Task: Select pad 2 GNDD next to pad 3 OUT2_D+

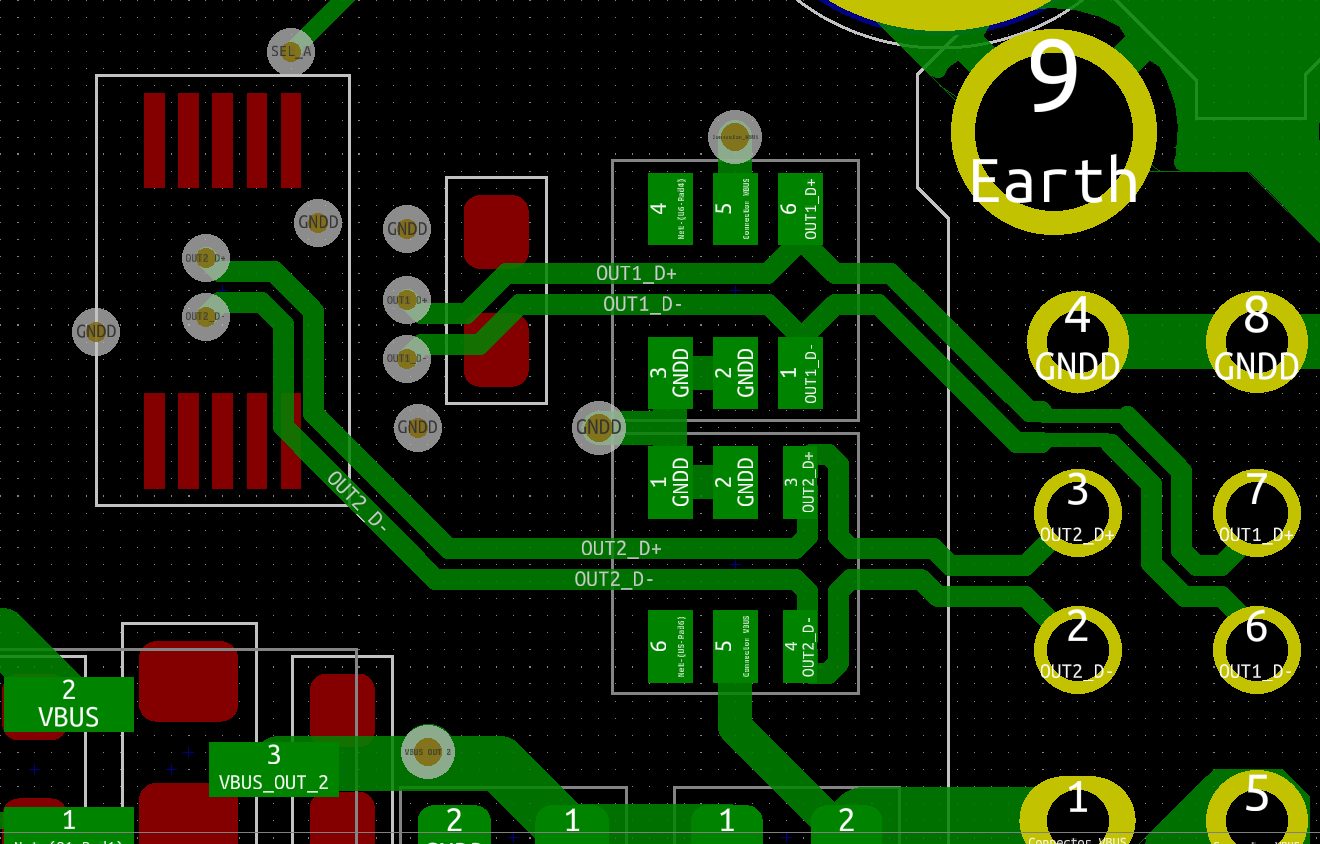Action: (x=735, y=482)
